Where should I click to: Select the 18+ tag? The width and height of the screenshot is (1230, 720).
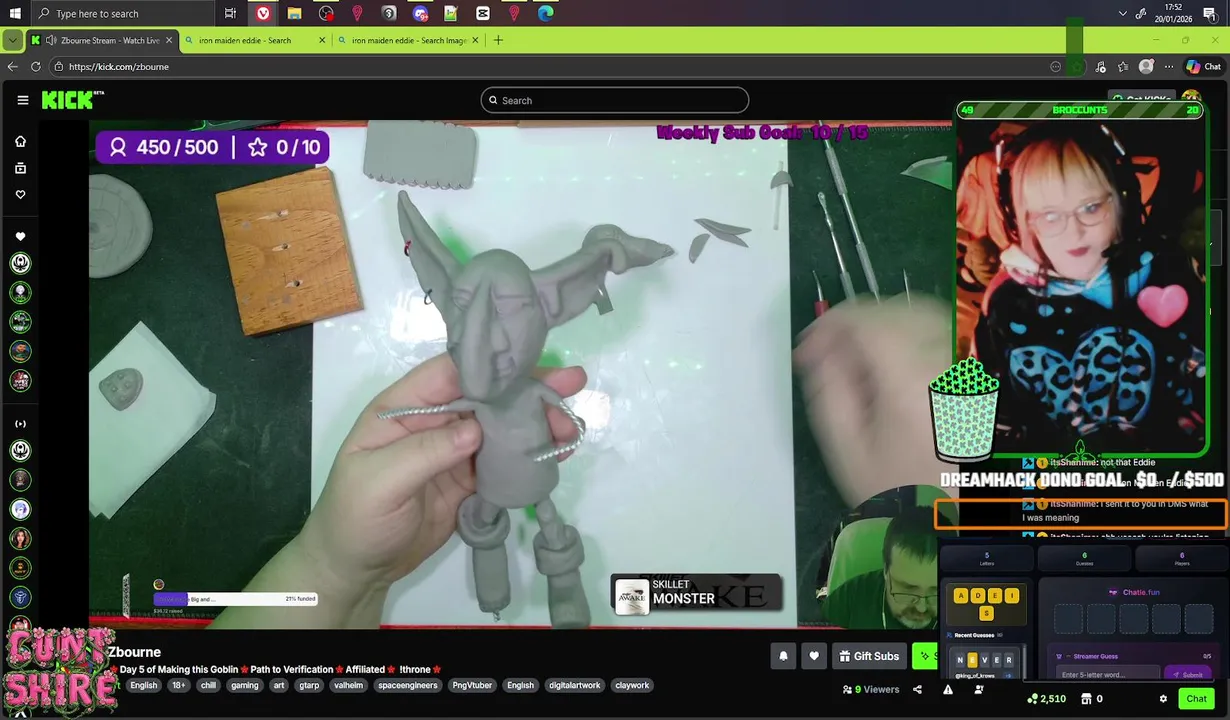point(178,686)
